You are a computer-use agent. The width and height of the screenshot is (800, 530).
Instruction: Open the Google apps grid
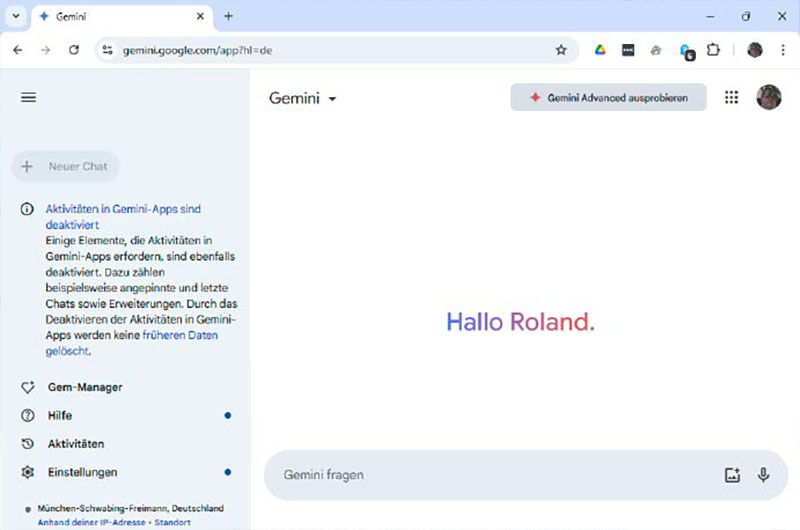pos(732,97)
